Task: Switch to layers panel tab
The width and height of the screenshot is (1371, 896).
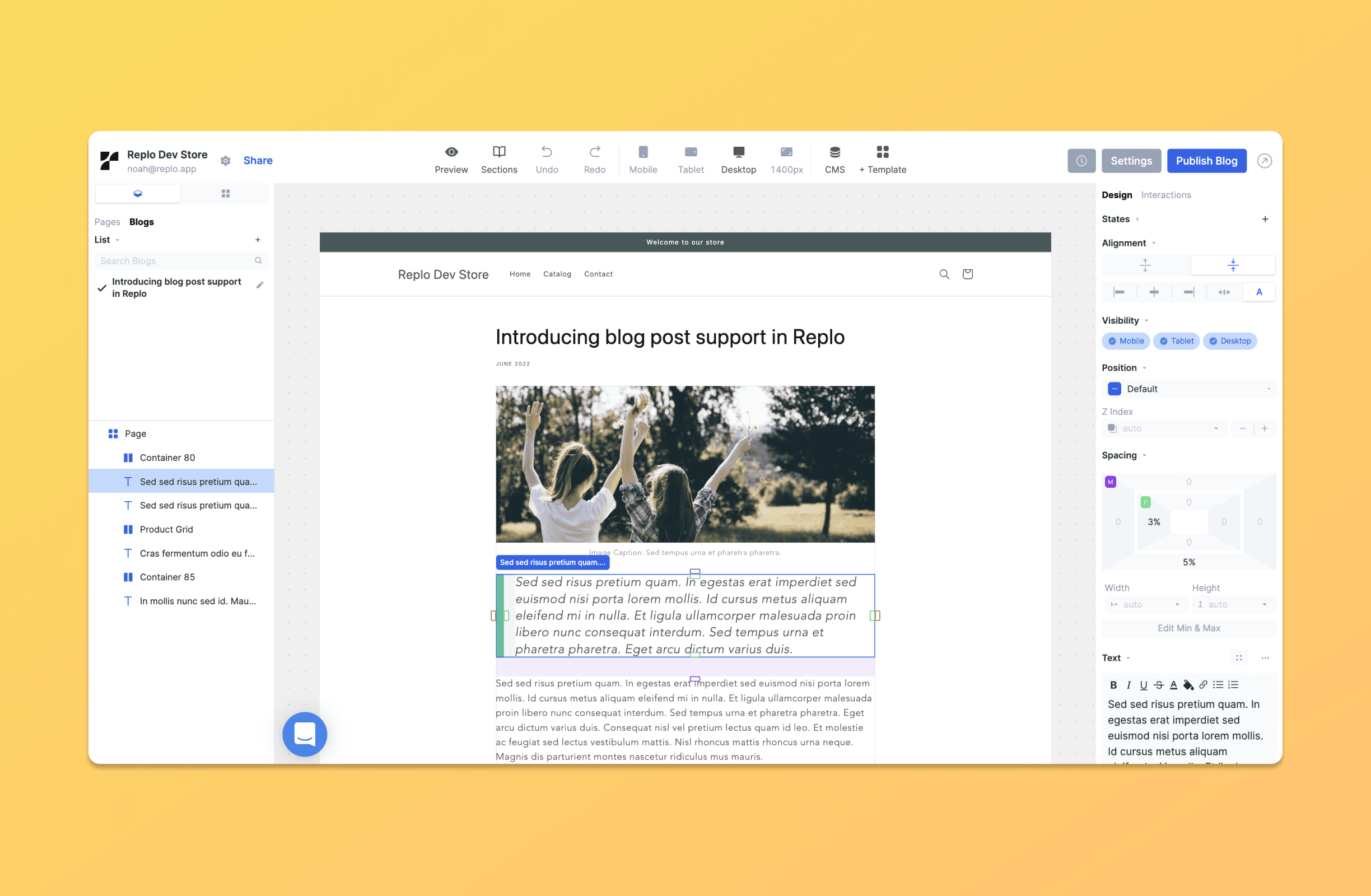Action: point(138,194)
